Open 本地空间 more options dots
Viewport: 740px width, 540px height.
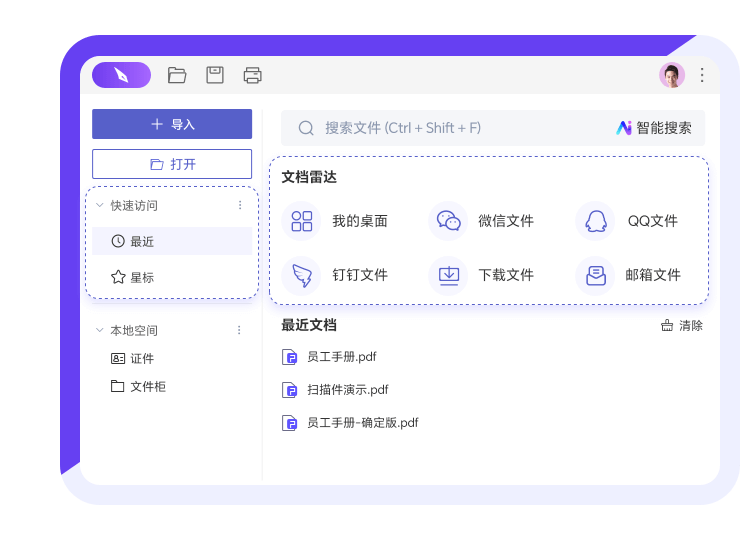click(239, 330)
